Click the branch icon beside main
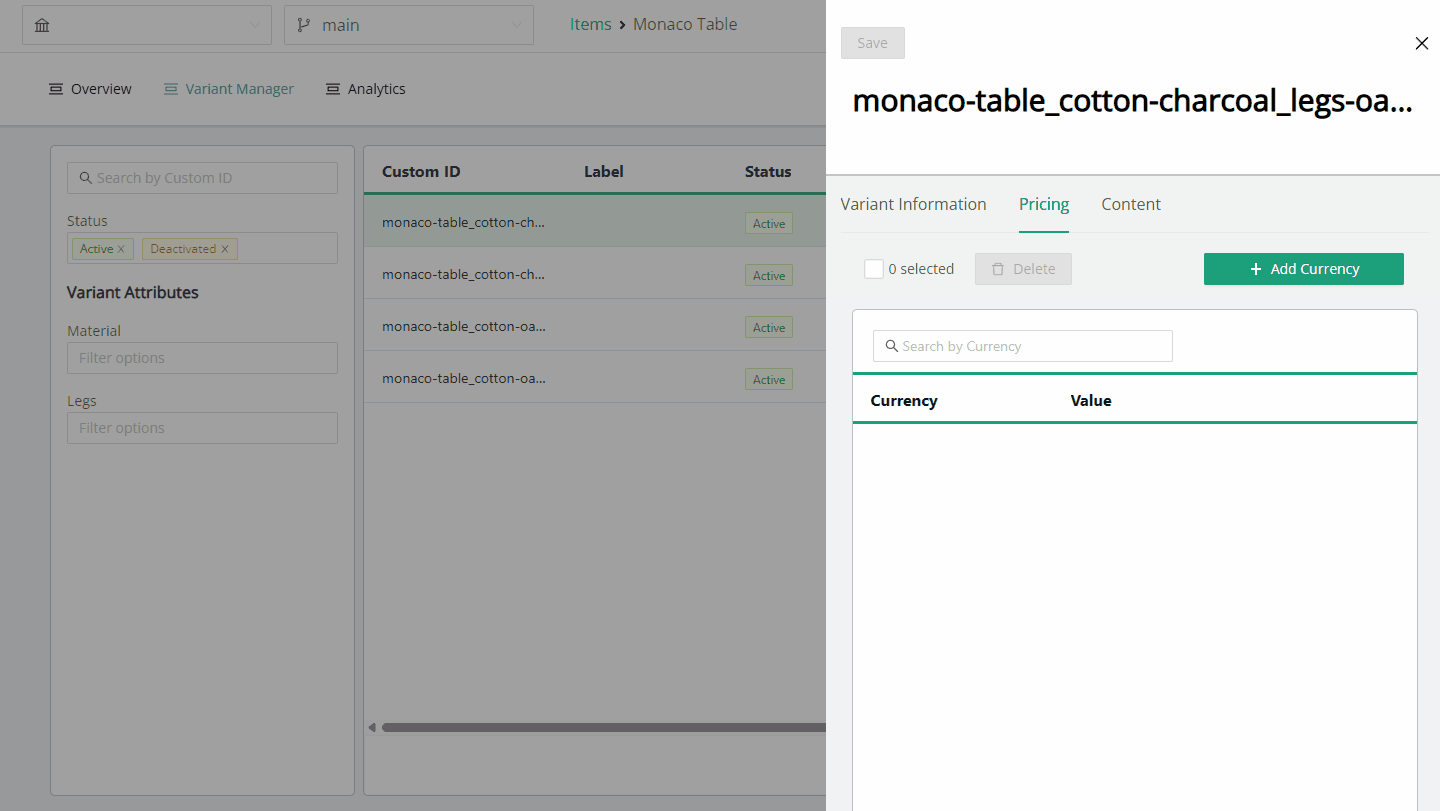Viewport: 1440px width, 811px height. (304, 25)
